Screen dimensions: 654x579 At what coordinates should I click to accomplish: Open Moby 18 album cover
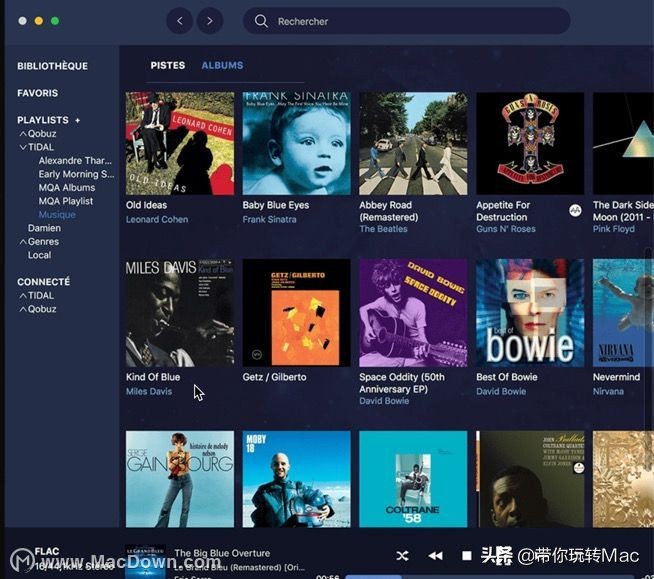(297, 479)
